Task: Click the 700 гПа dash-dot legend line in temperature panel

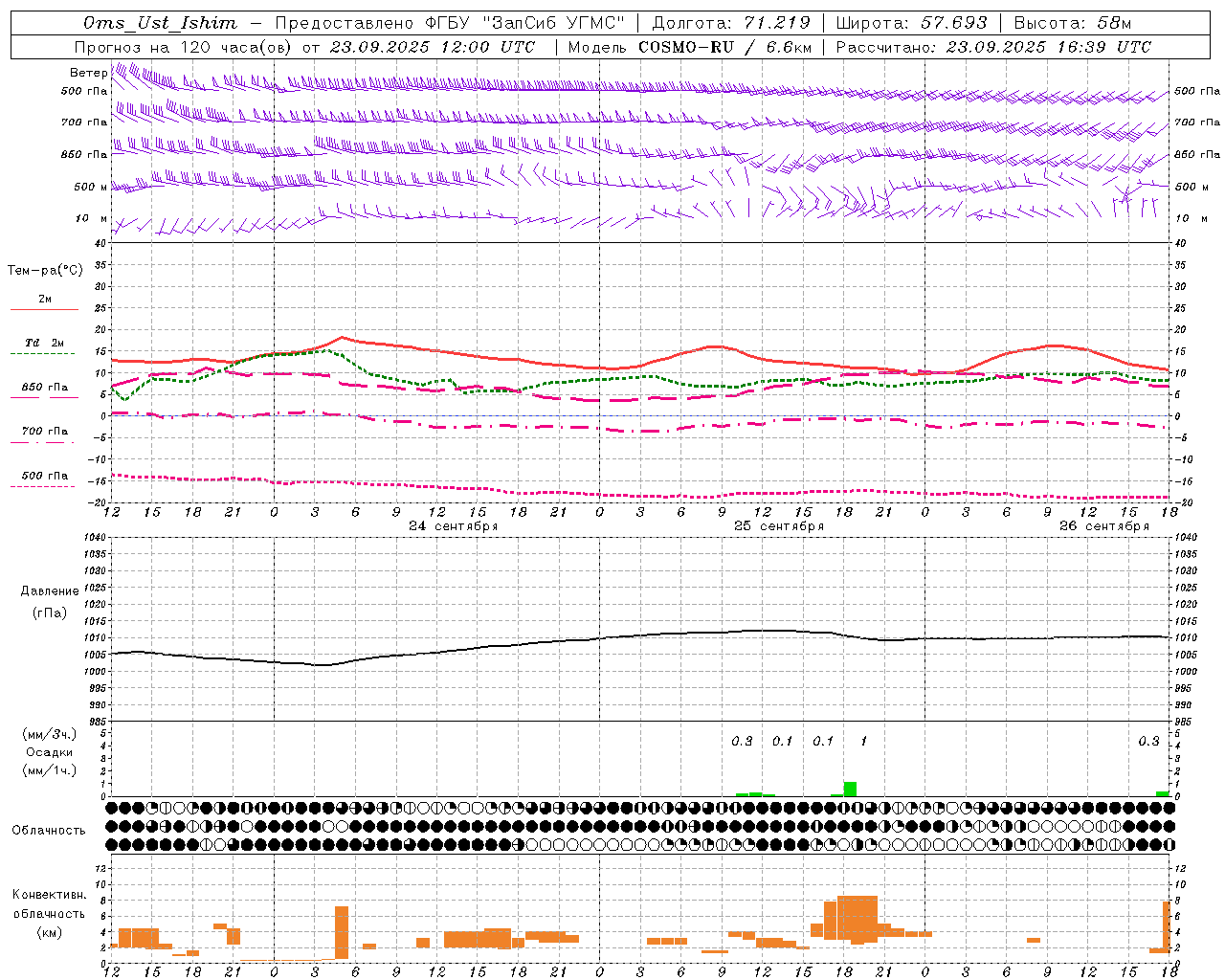Action: coord(43,443)
